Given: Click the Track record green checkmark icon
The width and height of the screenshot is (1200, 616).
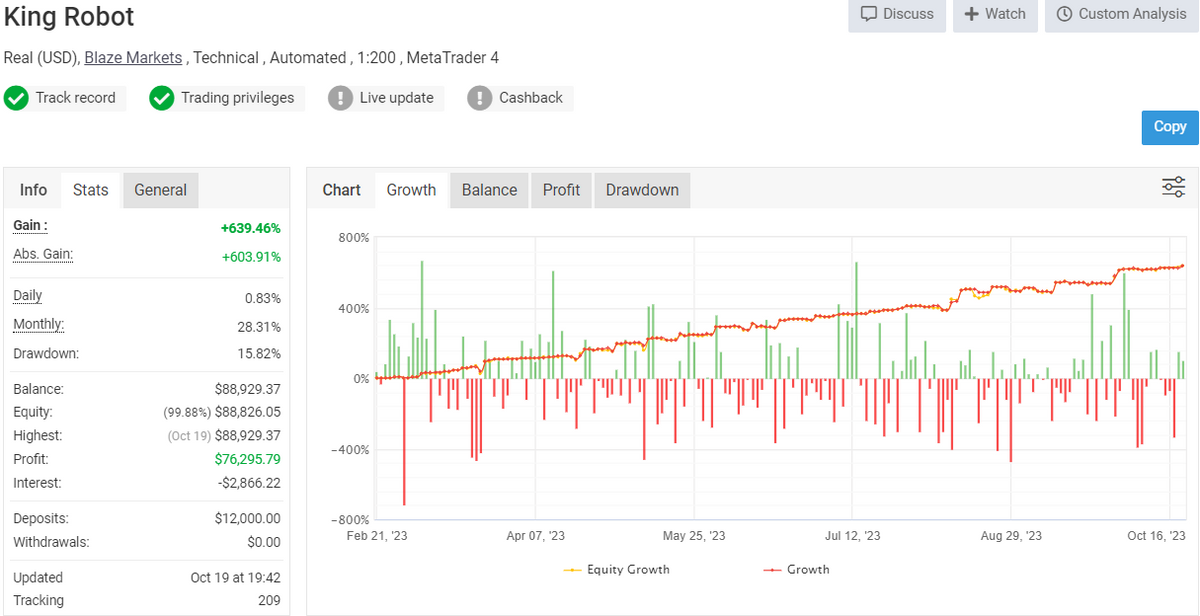Looking at the screenshot, I should tap(16, 98).
